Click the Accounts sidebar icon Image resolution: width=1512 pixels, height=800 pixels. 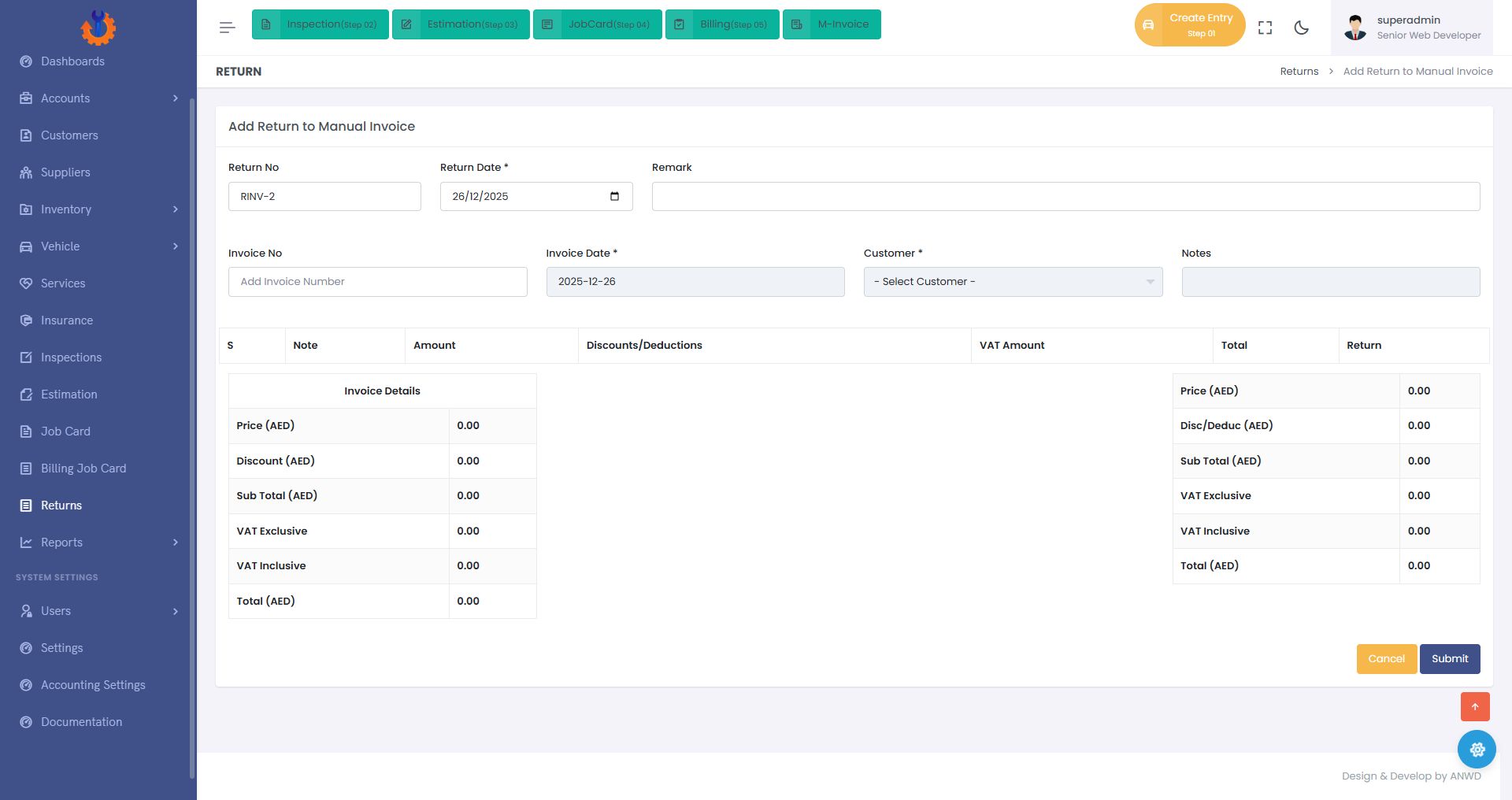[x=26, y=98]
